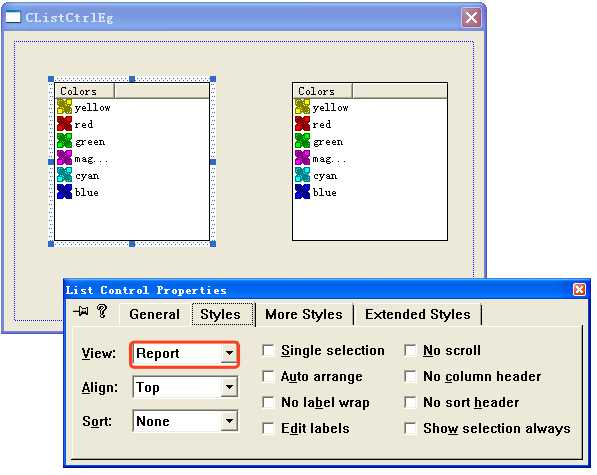
Task: Click the "blue" label in right list
Action: pos(324,192)
